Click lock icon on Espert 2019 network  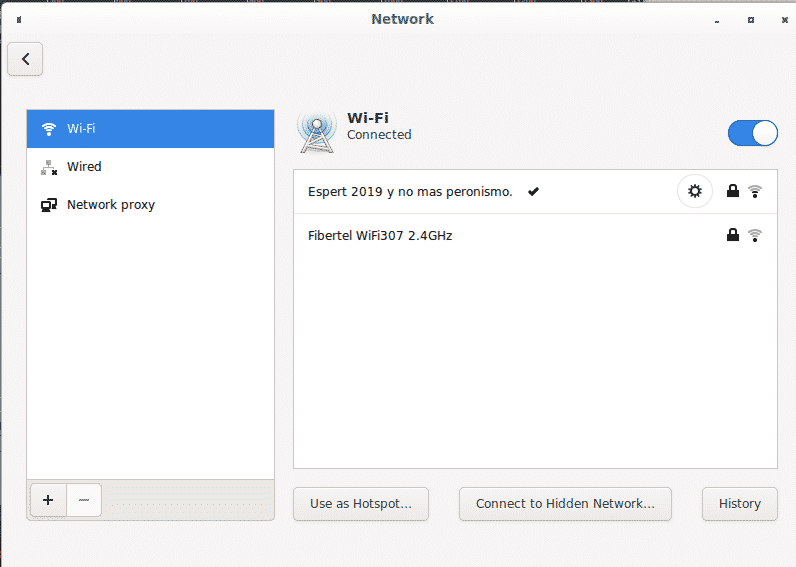coord(733,191)
